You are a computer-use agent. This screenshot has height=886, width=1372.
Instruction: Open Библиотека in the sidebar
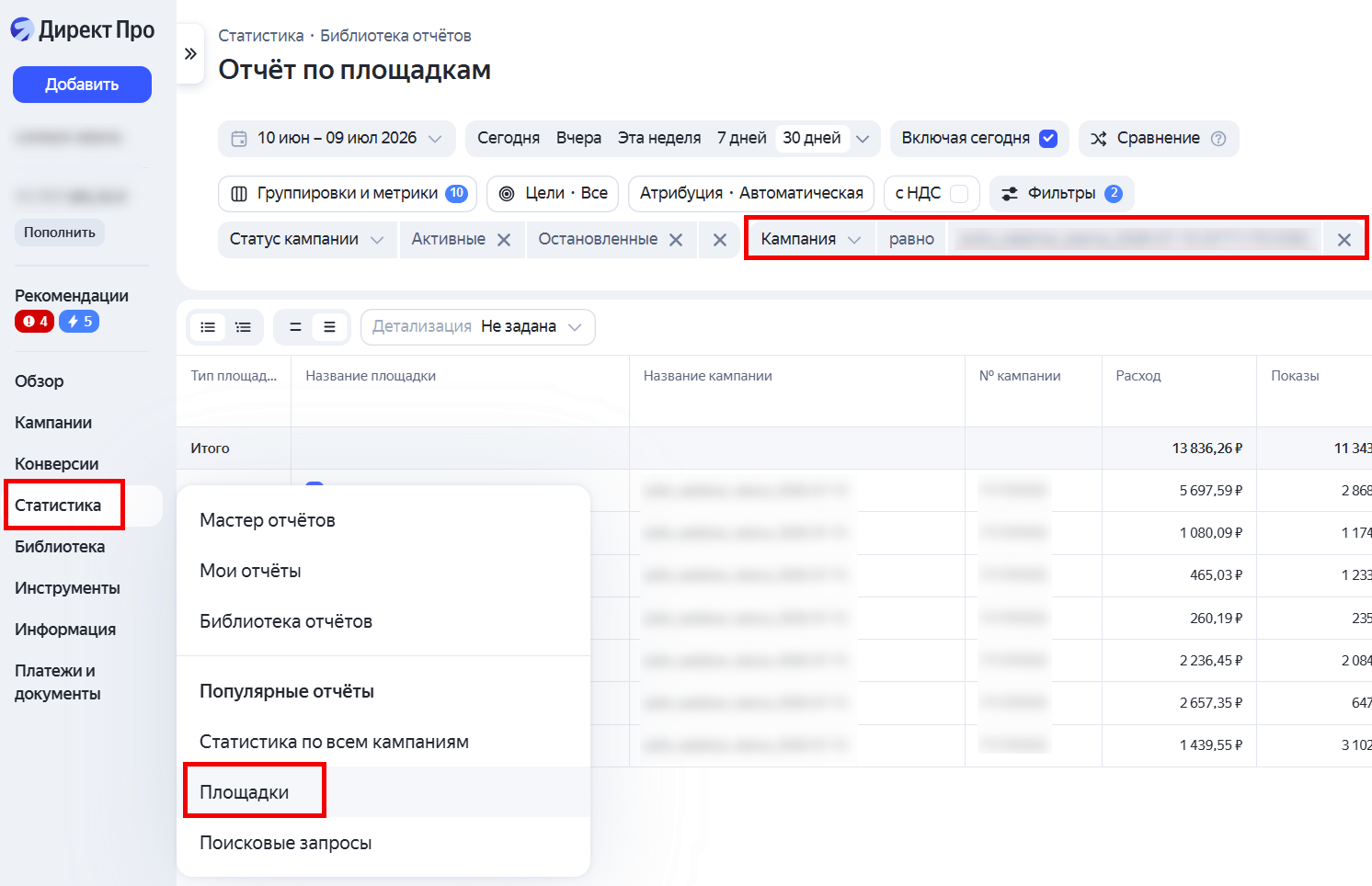click(x=60, y=547)
